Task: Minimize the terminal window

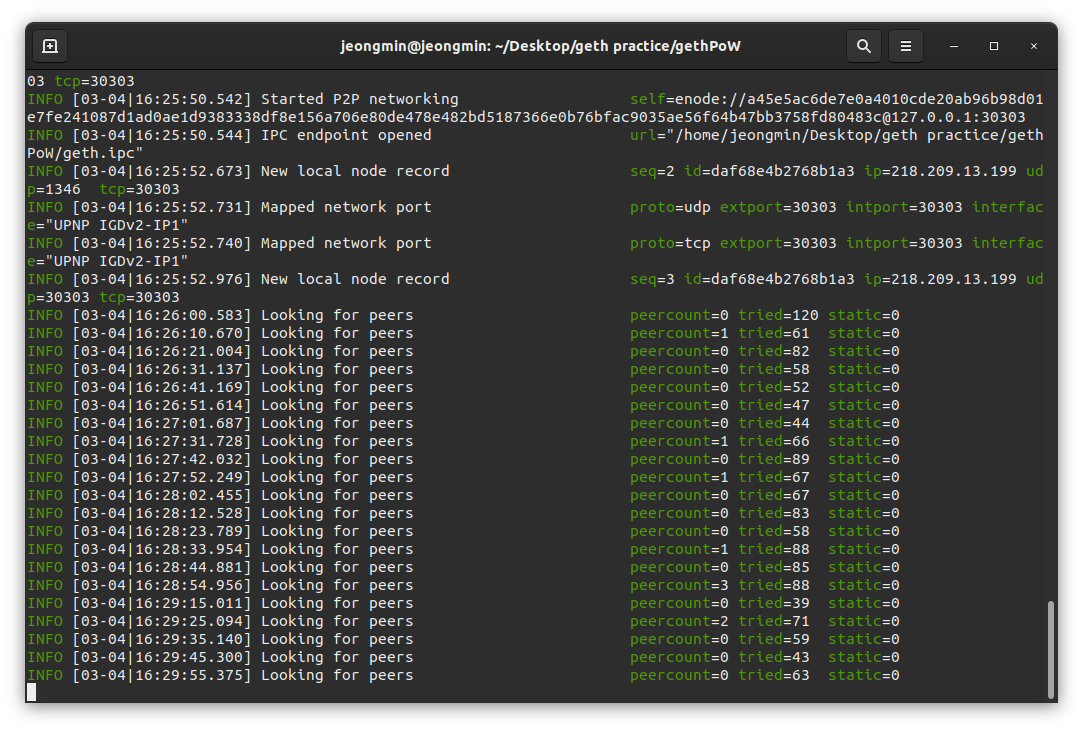Action: coord(954,46)
